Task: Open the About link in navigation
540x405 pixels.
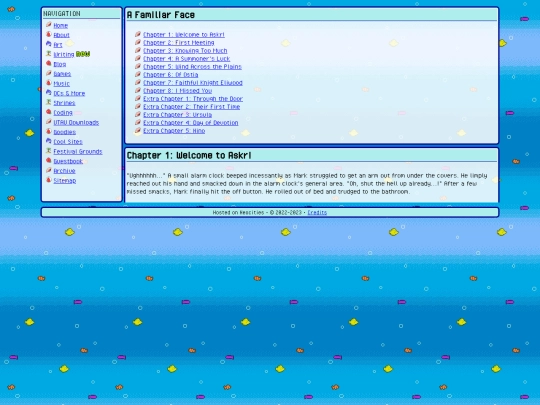Action: click(x=62, y=35)
